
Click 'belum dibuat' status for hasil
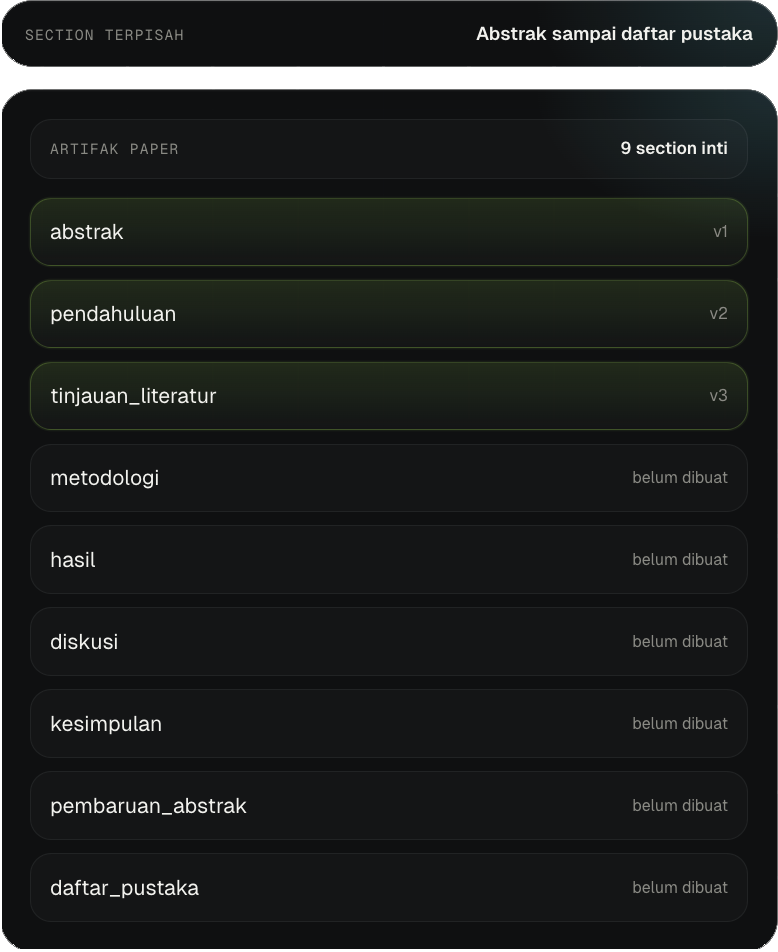point(680,560)
